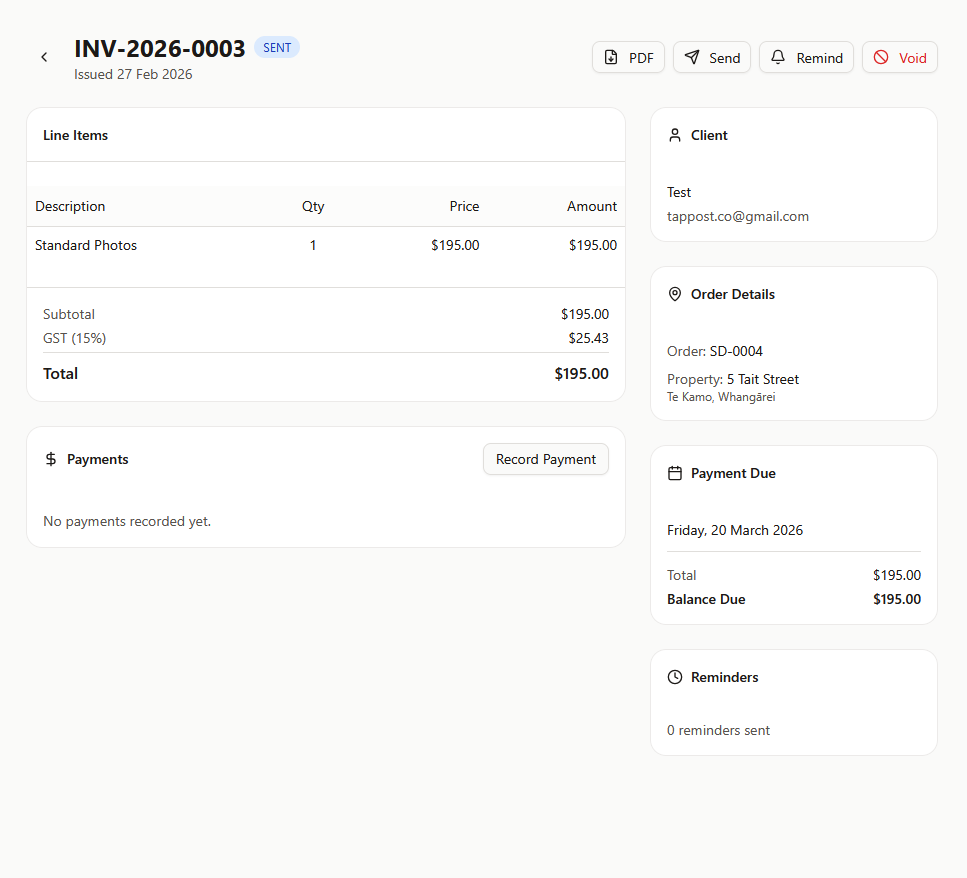Image resolution: width=967 pixels, height=878 pixels.
Task: Click the client email tappost.co@gmail.com
Action: [x=737, y=216]
